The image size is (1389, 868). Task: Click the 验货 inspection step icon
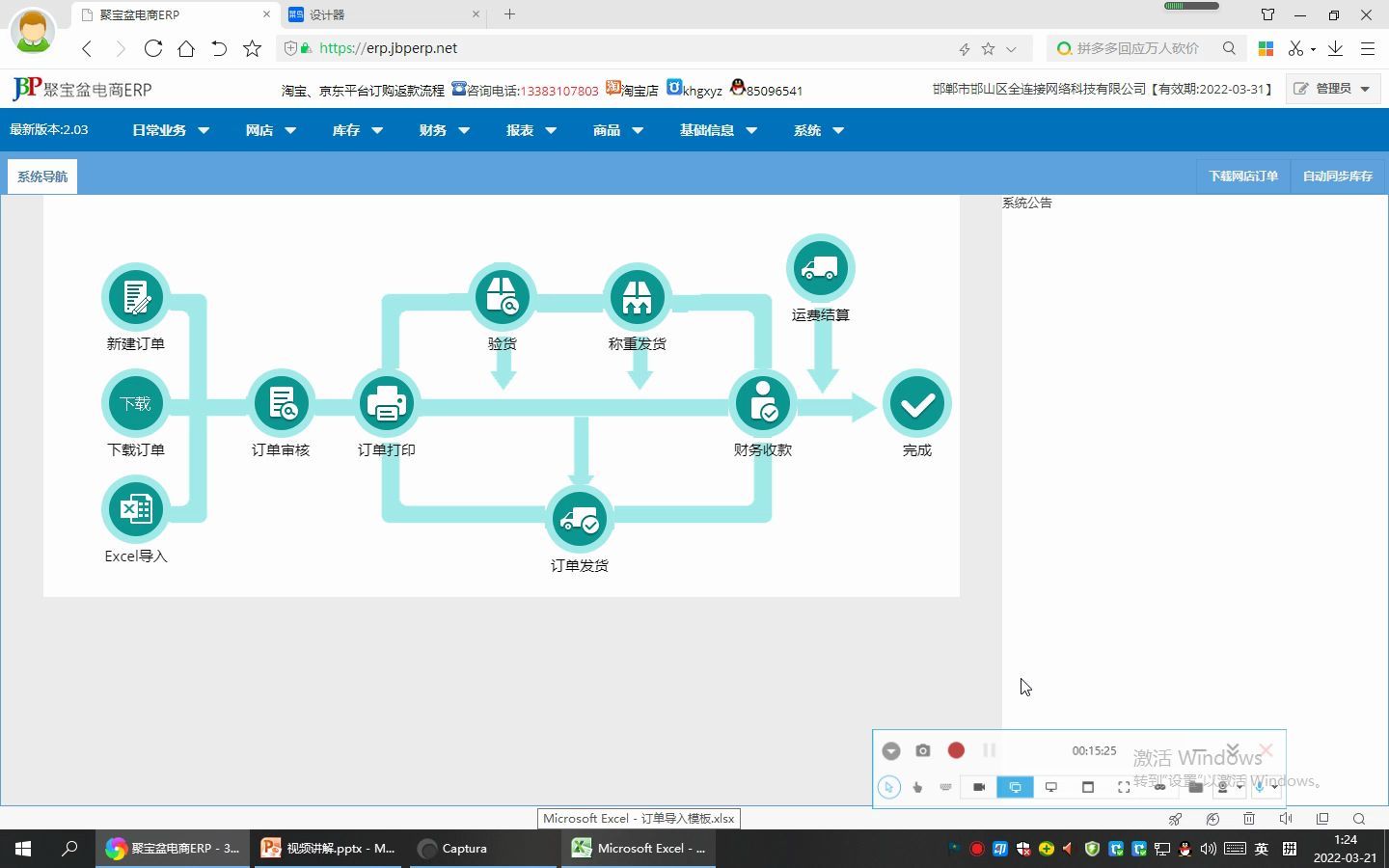[503, 297]
